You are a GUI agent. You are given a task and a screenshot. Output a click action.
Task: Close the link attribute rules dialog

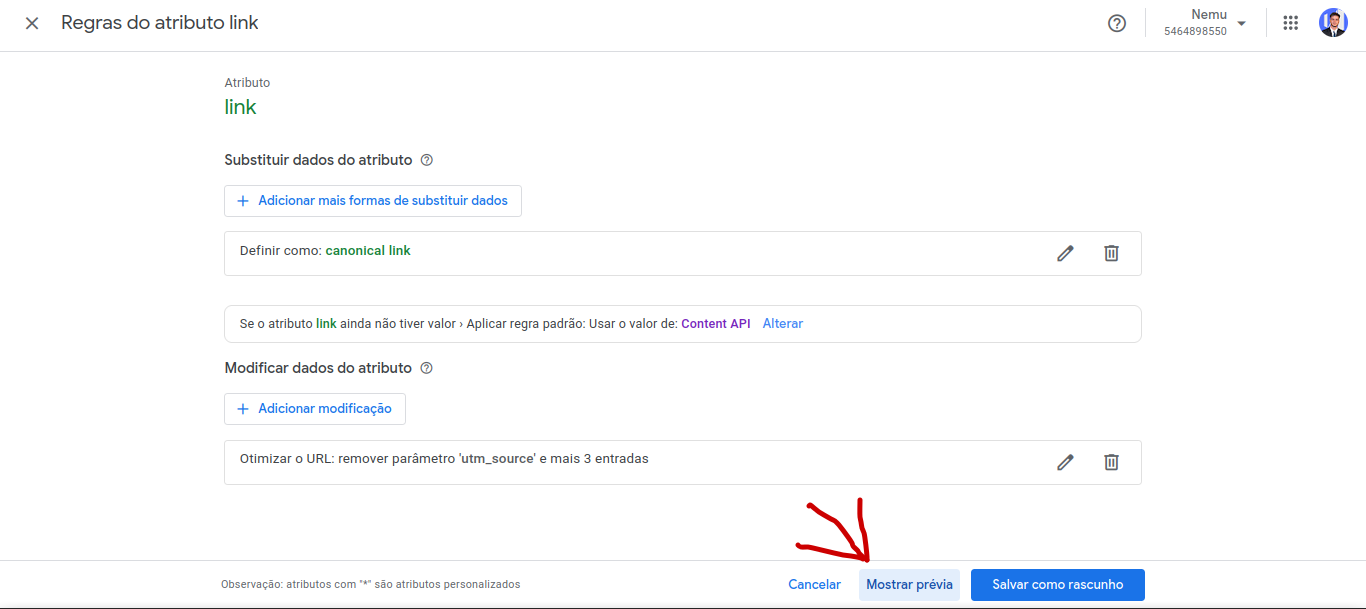(x=32, y=23)
